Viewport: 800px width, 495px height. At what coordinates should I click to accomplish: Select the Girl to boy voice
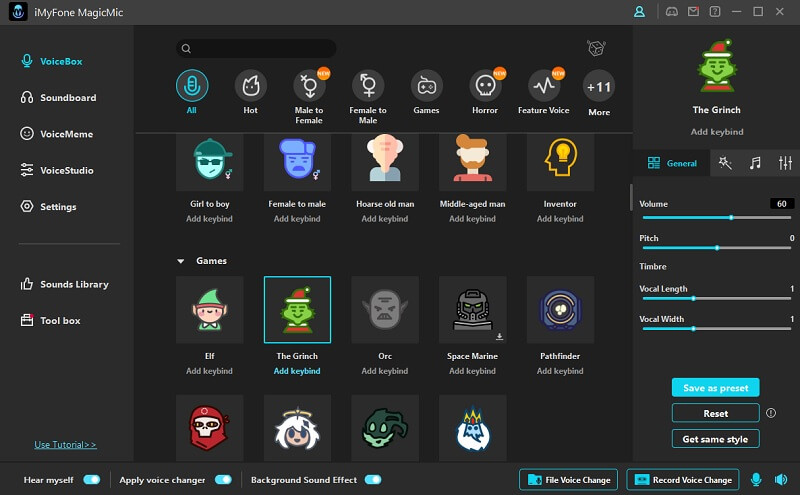click(x=210, y=162)
